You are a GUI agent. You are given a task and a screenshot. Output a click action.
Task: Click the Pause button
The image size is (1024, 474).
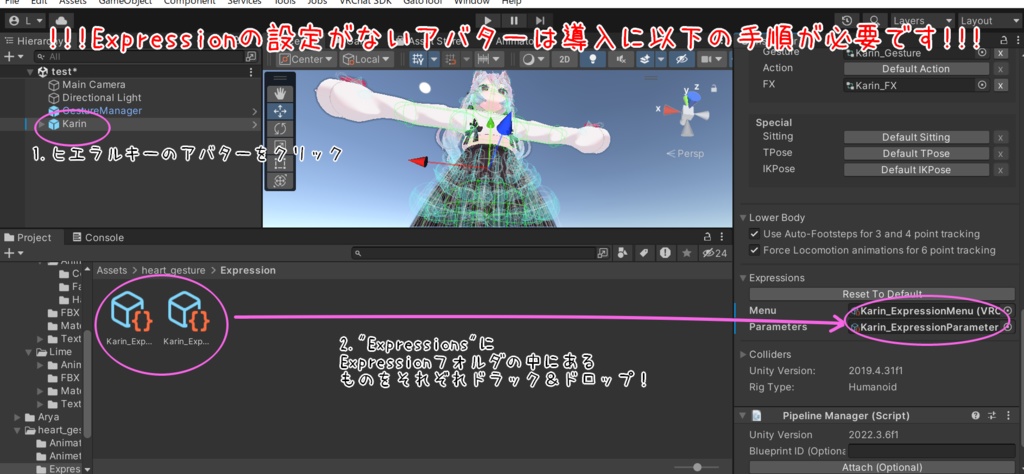(515, 21)
